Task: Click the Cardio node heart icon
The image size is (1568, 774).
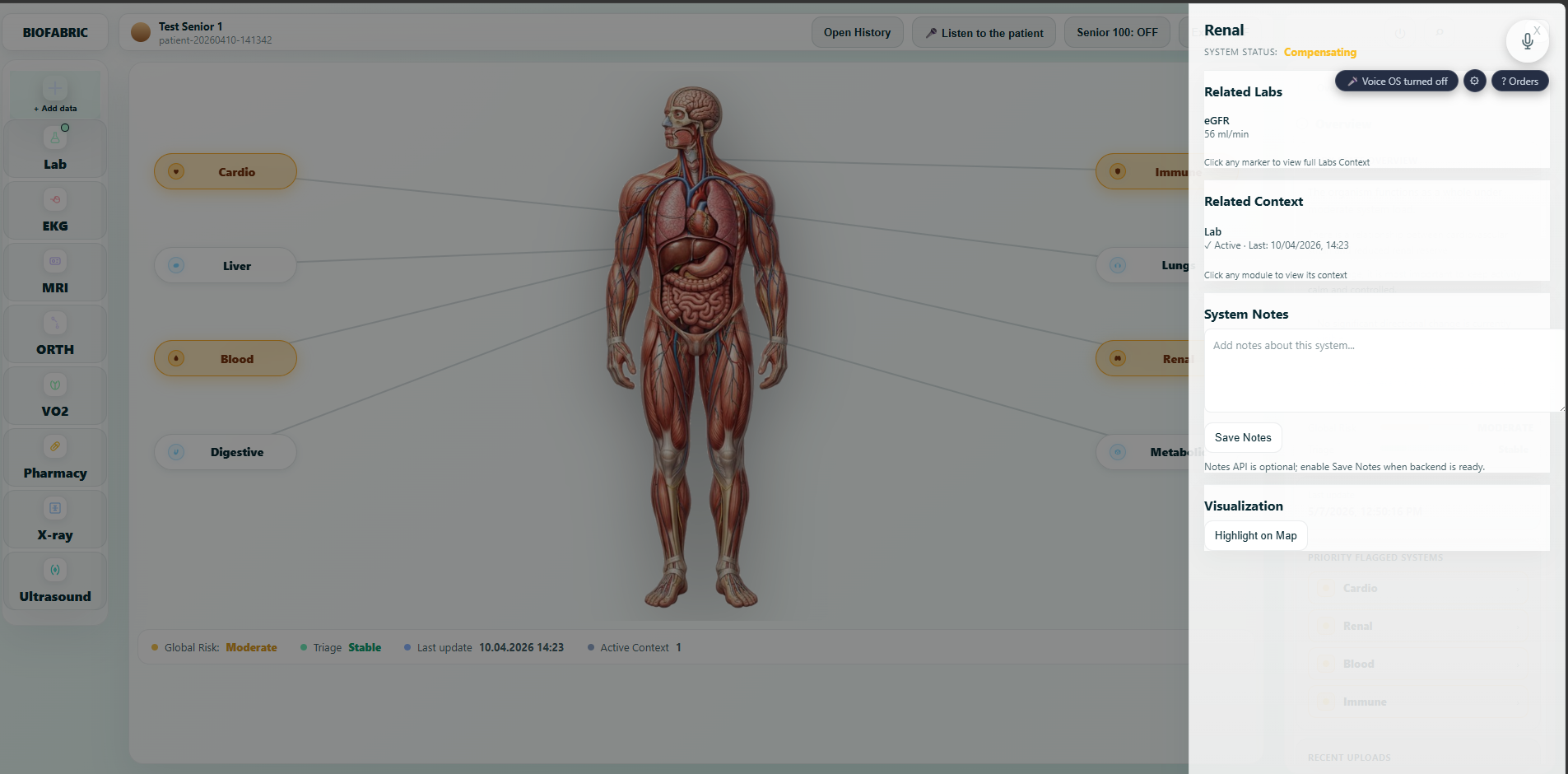Action: (176, 171)
